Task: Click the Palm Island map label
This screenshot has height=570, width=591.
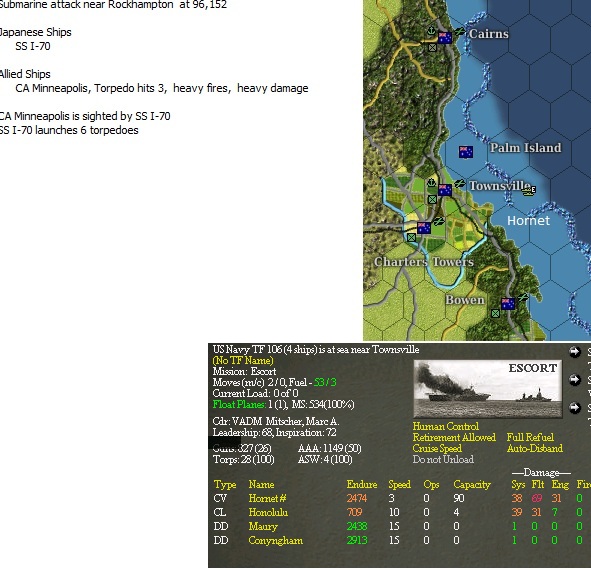Action: [525, 147]
